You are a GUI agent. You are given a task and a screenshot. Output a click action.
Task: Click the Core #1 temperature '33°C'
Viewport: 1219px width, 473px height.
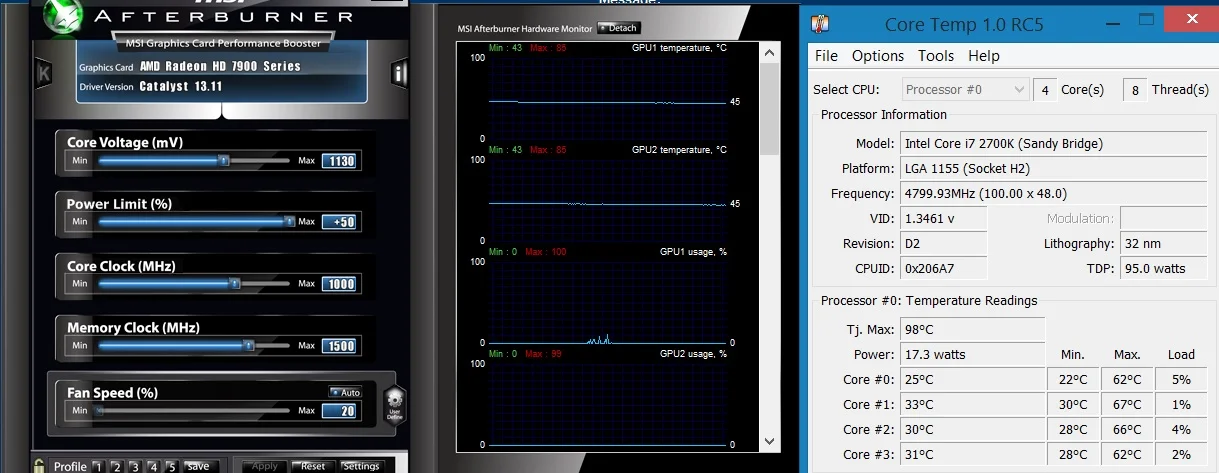[x=972, y=404]
